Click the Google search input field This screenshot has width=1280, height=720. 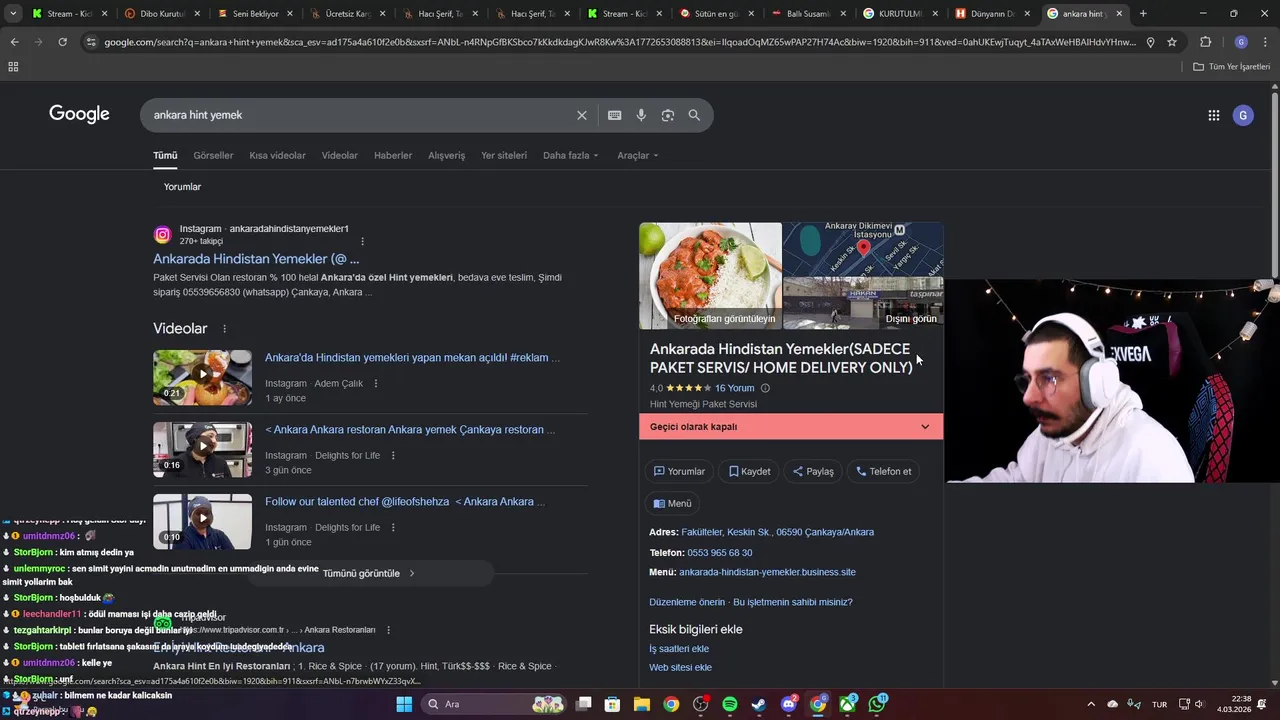coord(360,115)
